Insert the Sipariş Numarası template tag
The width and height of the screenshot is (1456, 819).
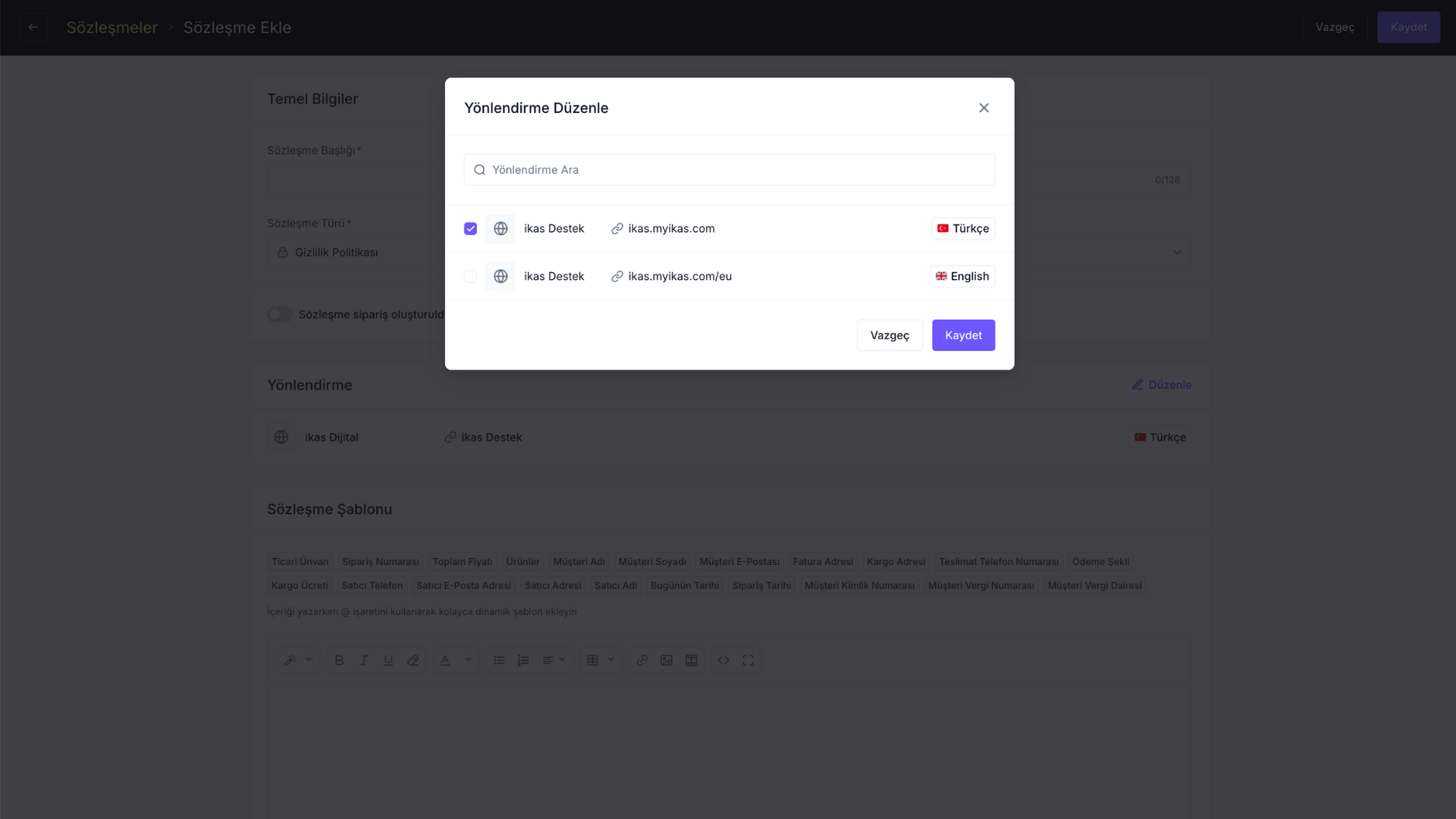click(381, 562)
